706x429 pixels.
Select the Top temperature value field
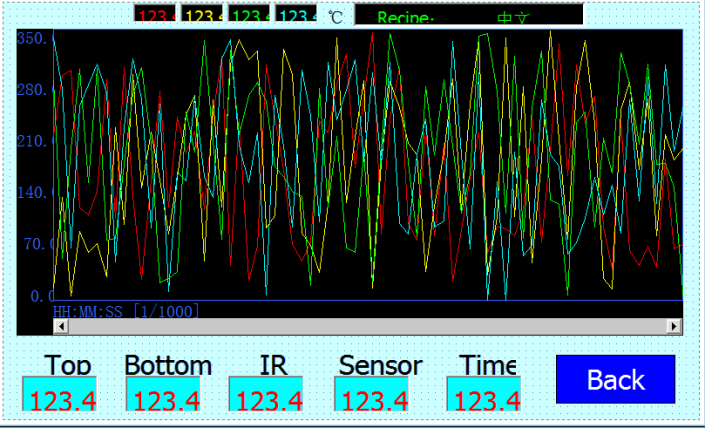pyautogui.click(x=60, y=396)
